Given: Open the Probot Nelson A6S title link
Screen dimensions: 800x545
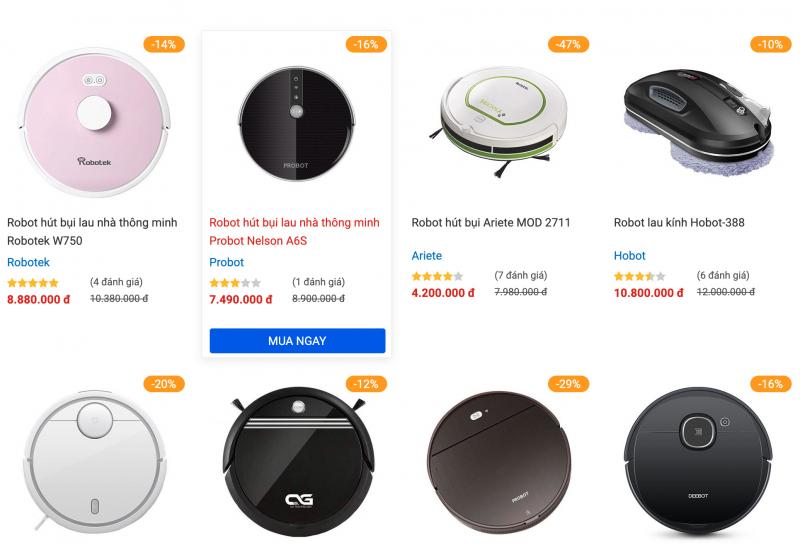Looking at the screenshot, I should click(x=294, y=231).
